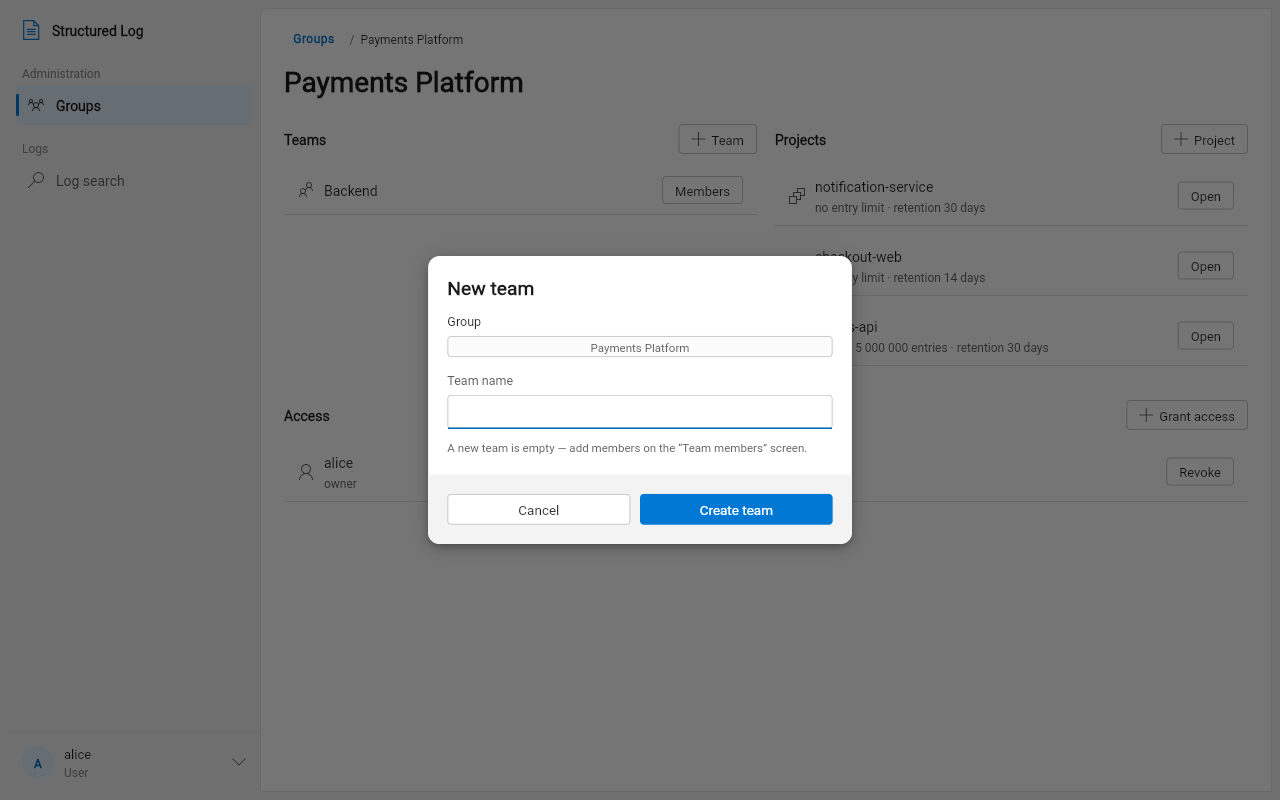Click the Teams section heading
This screenshot has height=800, width=1280.
[305, 139]
